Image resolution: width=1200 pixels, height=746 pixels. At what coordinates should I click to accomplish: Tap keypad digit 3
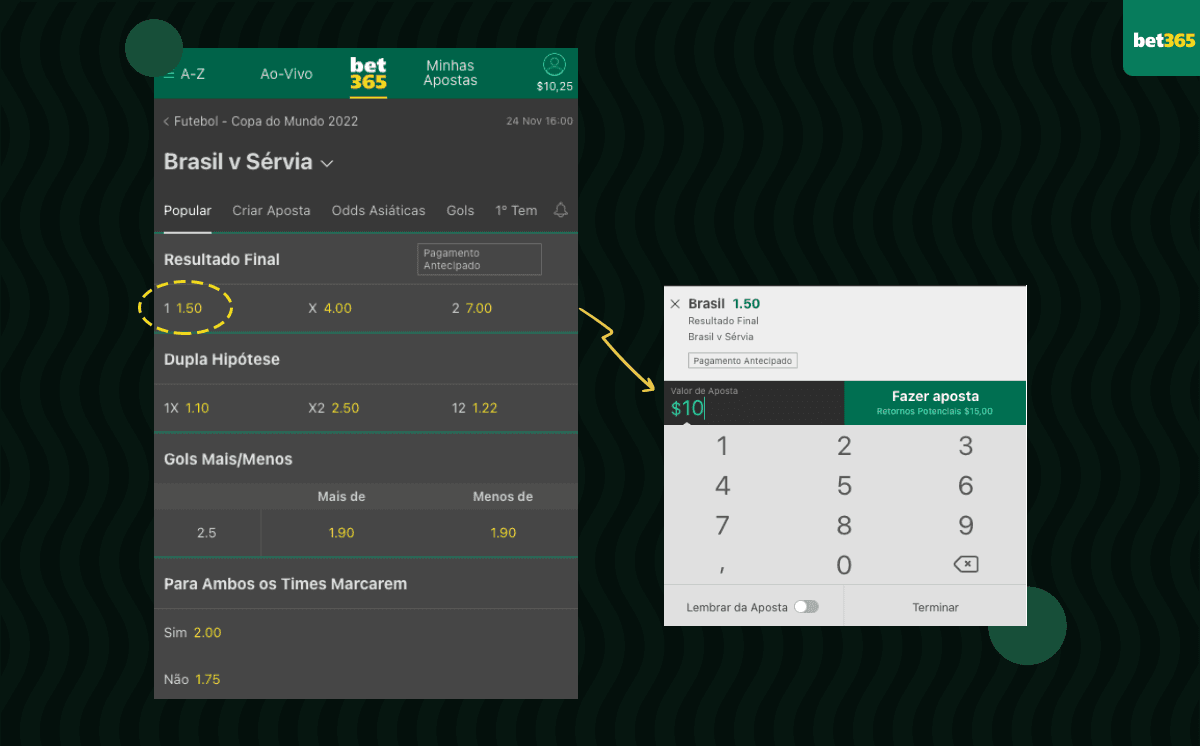pyautogui.click(x=965, y=446)
